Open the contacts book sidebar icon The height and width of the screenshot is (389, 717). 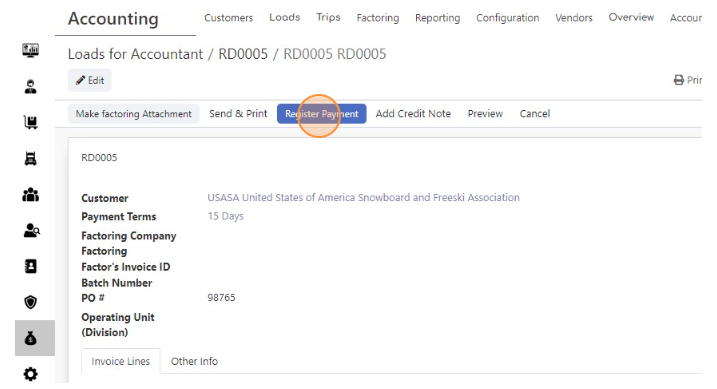pyautogui.click(x=31, y=266)
